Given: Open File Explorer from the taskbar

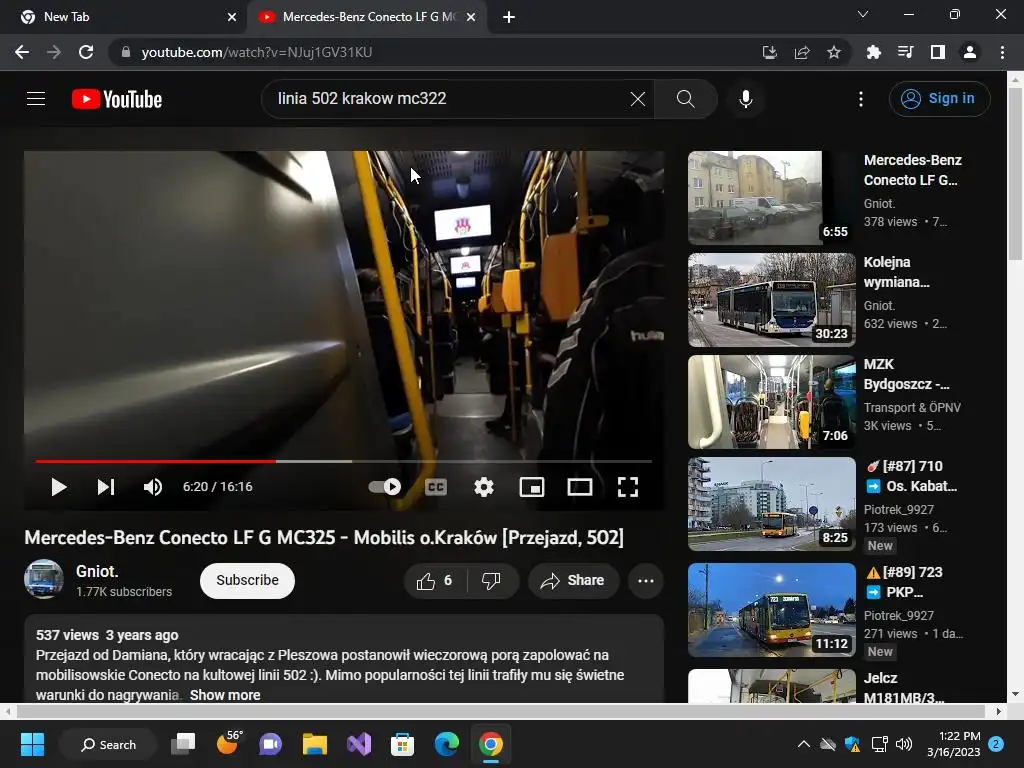Looking at the screenshot, I should [x=315, y=744].
